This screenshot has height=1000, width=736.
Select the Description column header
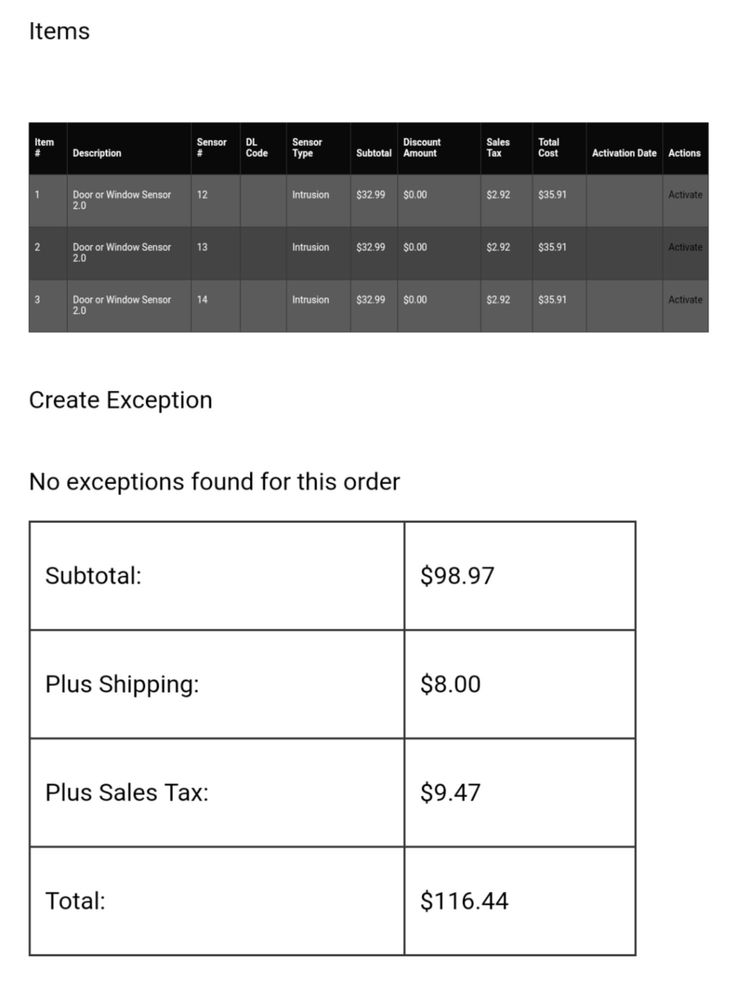(97, 153)
